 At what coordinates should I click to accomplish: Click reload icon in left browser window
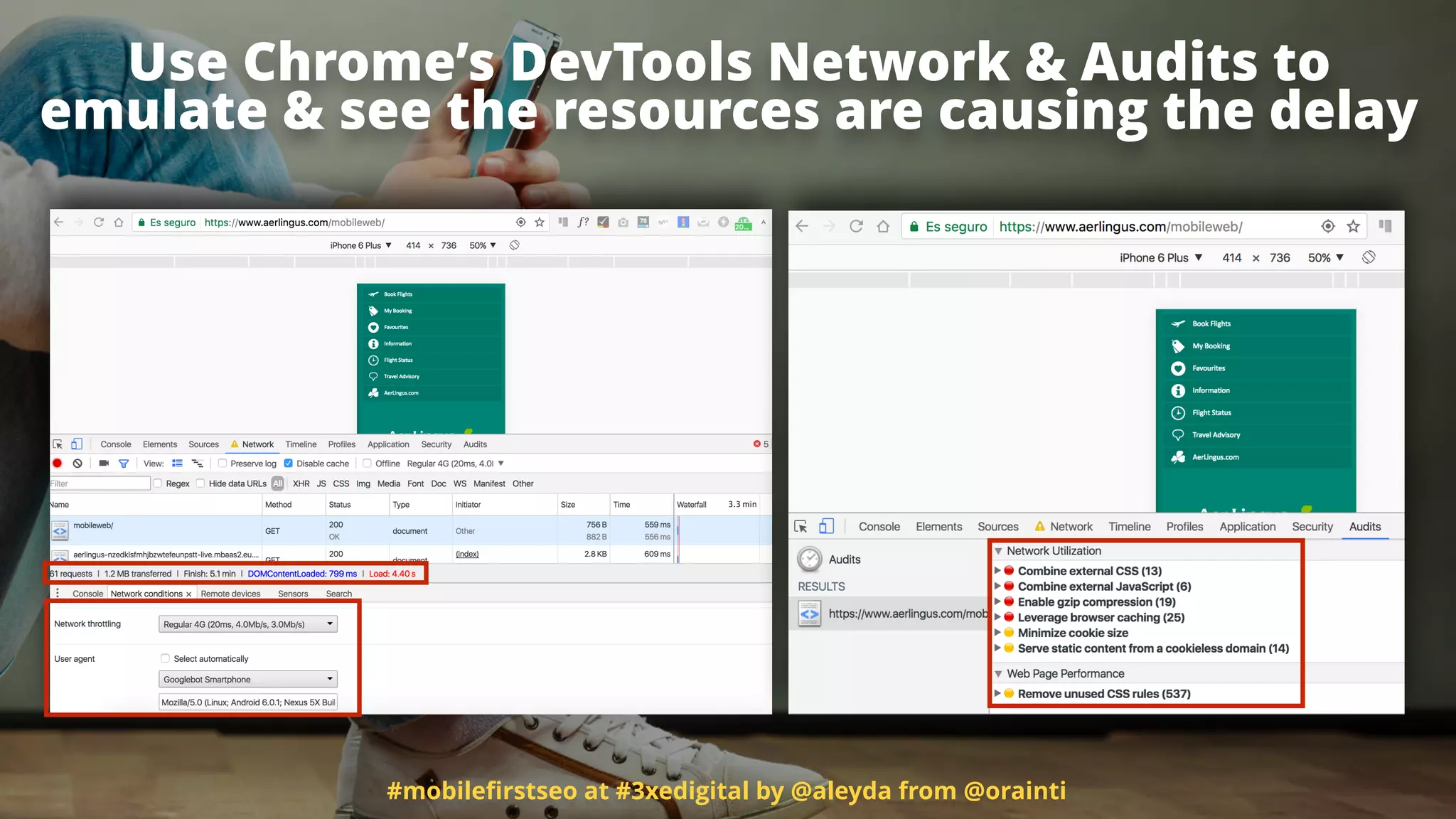(x=99, y=223)
